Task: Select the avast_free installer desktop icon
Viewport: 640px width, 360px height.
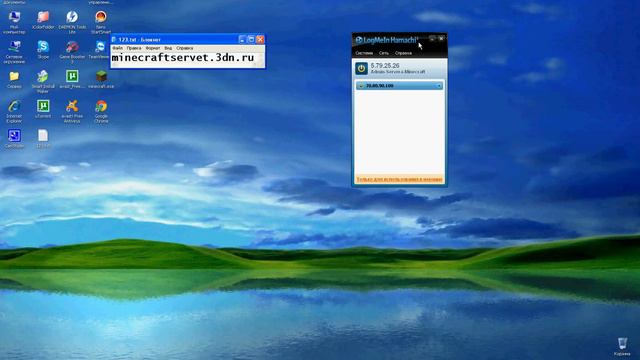Action: pos(72,76)
